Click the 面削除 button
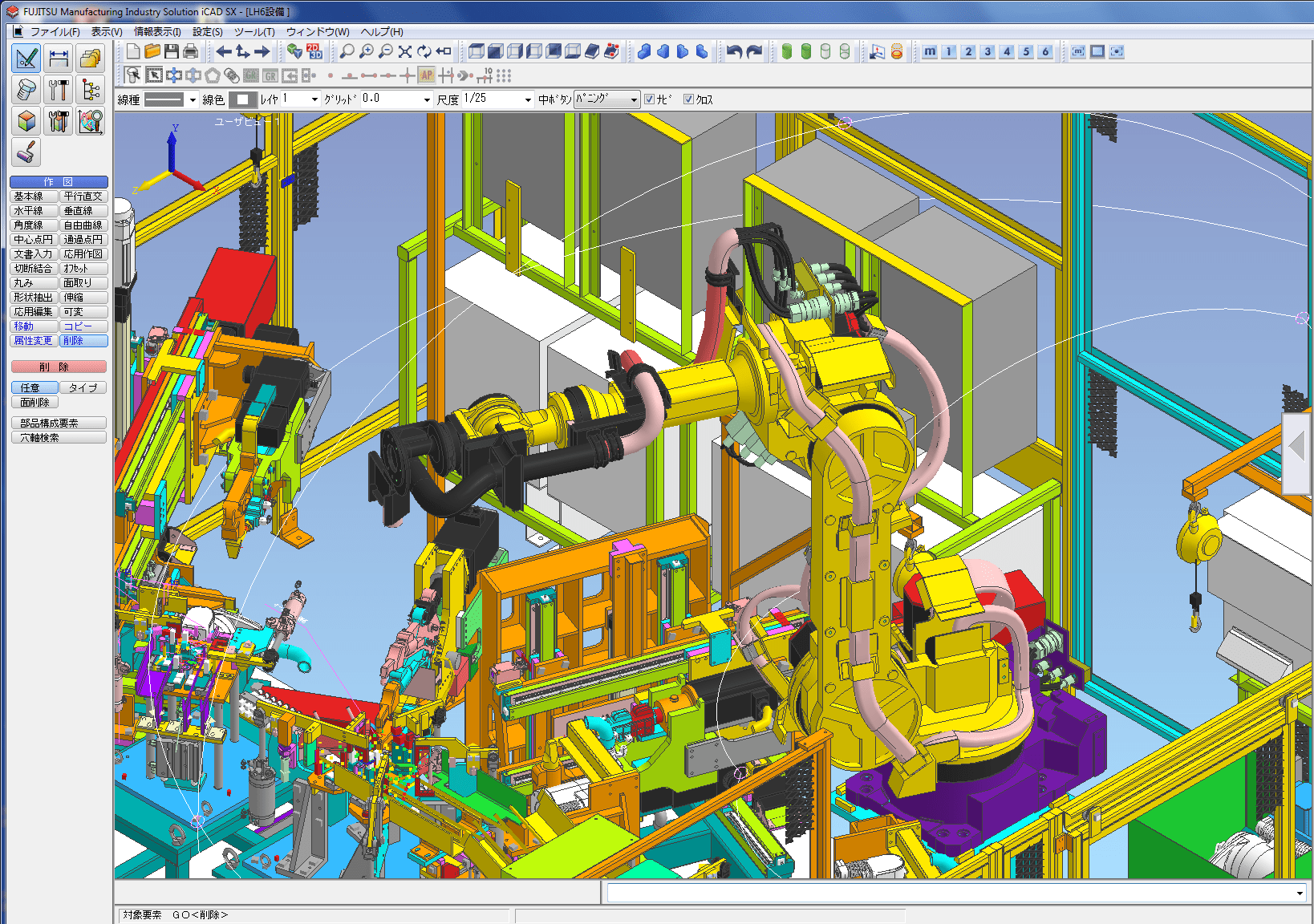Image resolution: width=1314 pixels, height=924 pixels. coord(34,402)
